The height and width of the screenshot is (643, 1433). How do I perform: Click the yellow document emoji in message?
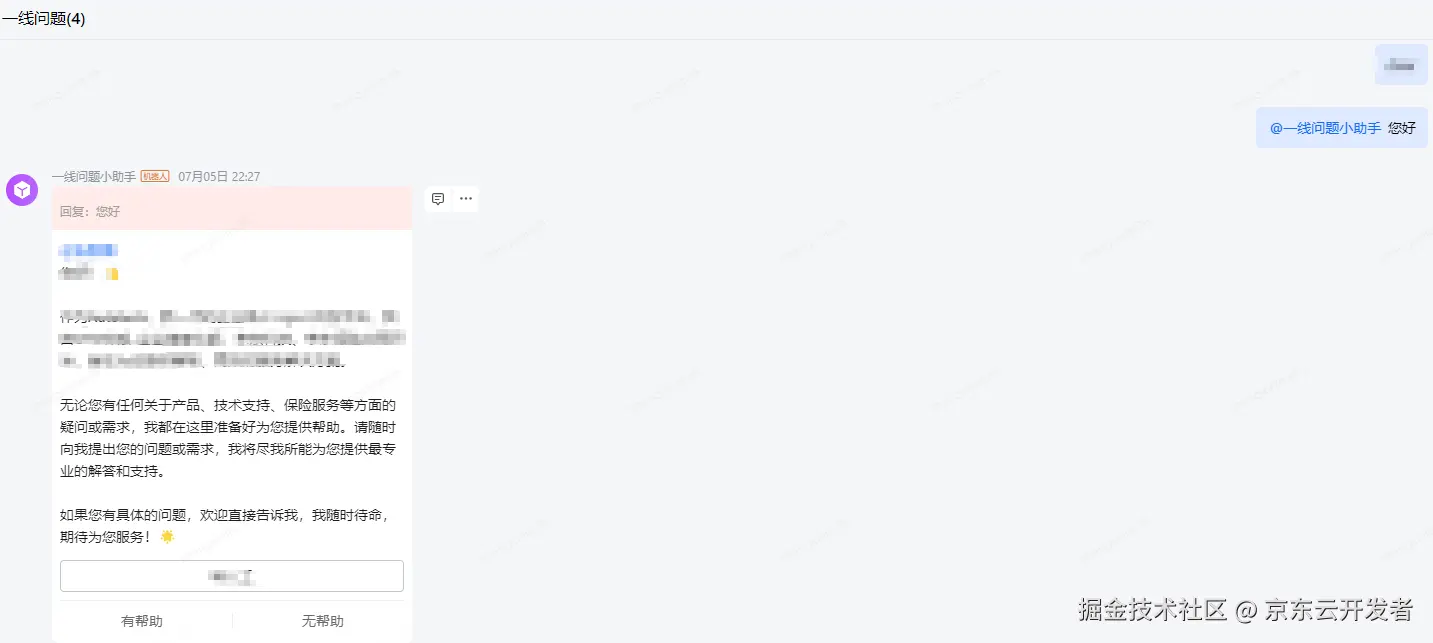pos(113,273)
